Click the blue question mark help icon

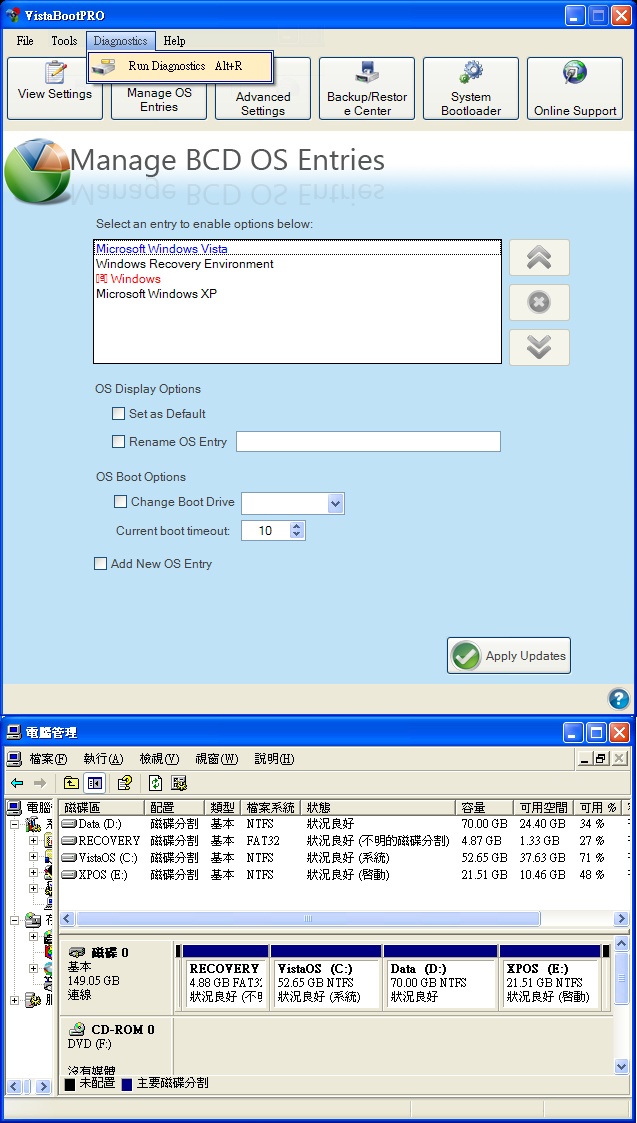618,698
